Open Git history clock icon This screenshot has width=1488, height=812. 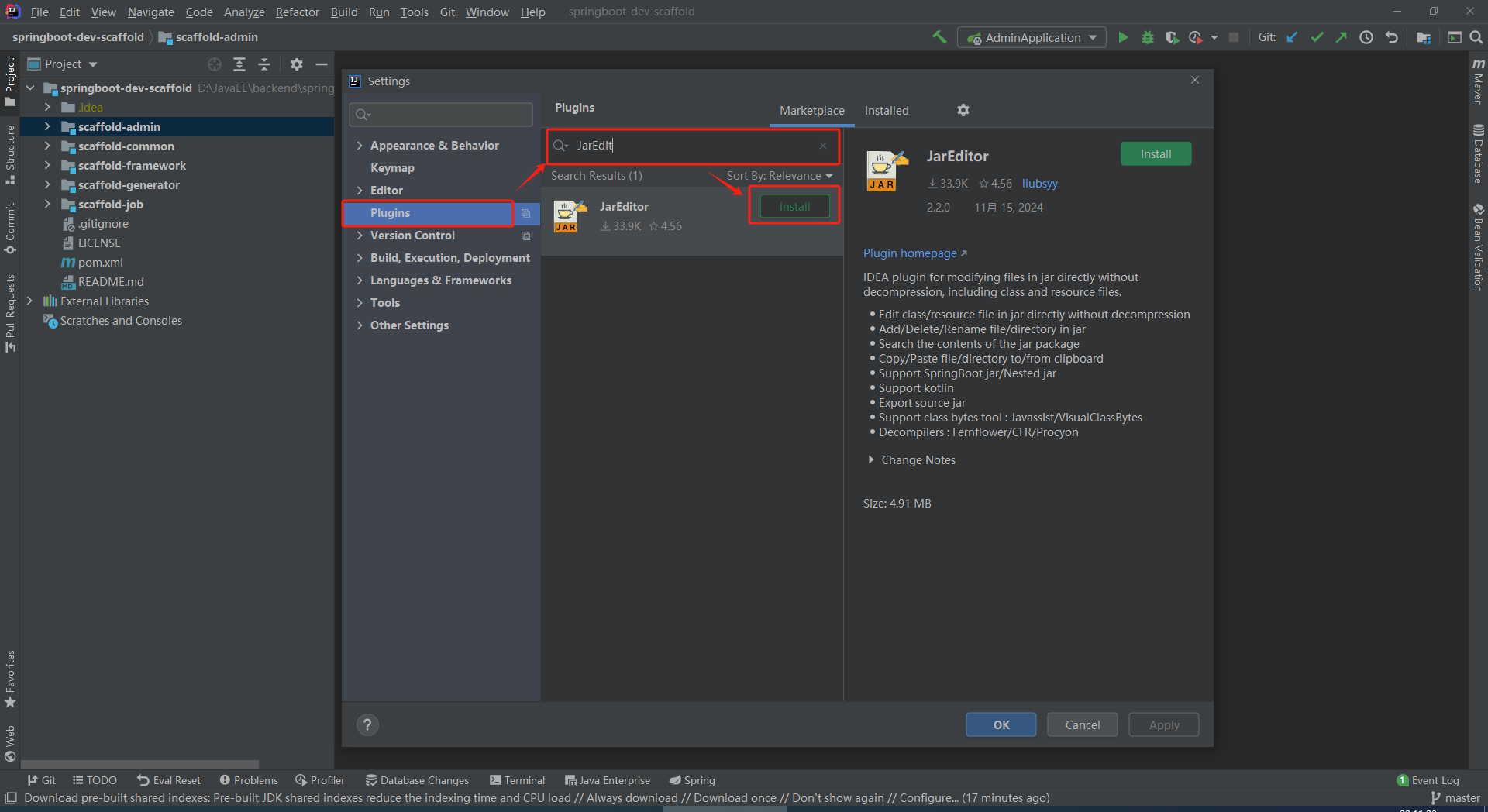click(1366, 37)
